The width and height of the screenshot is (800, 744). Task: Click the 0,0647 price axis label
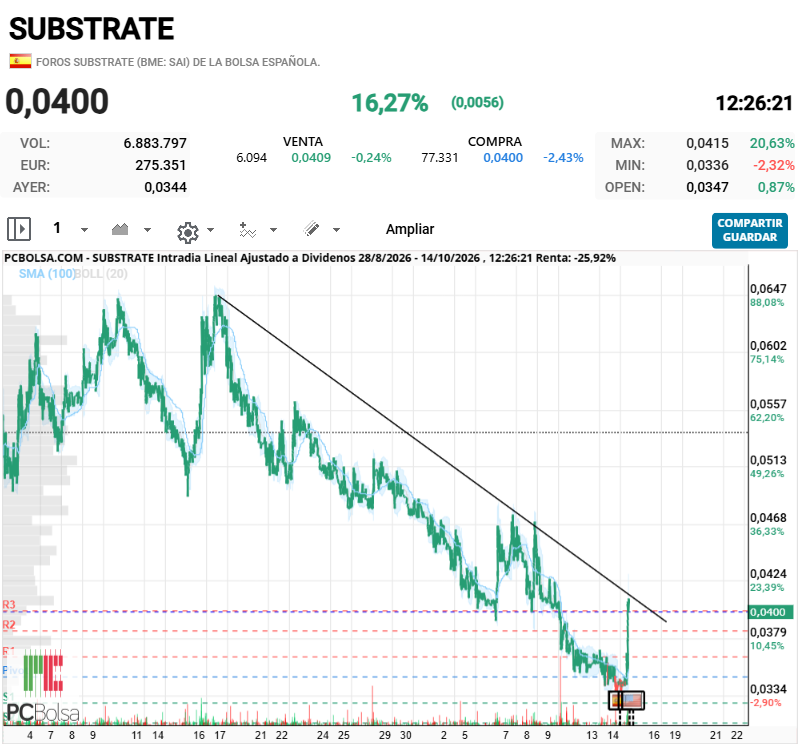click(x=768, y=289)
